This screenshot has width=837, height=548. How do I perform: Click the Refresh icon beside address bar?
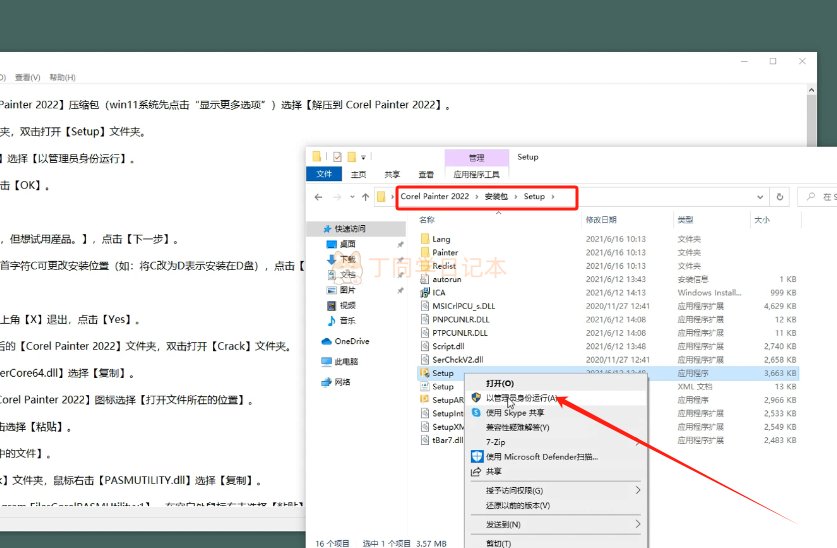coord(780,197)
